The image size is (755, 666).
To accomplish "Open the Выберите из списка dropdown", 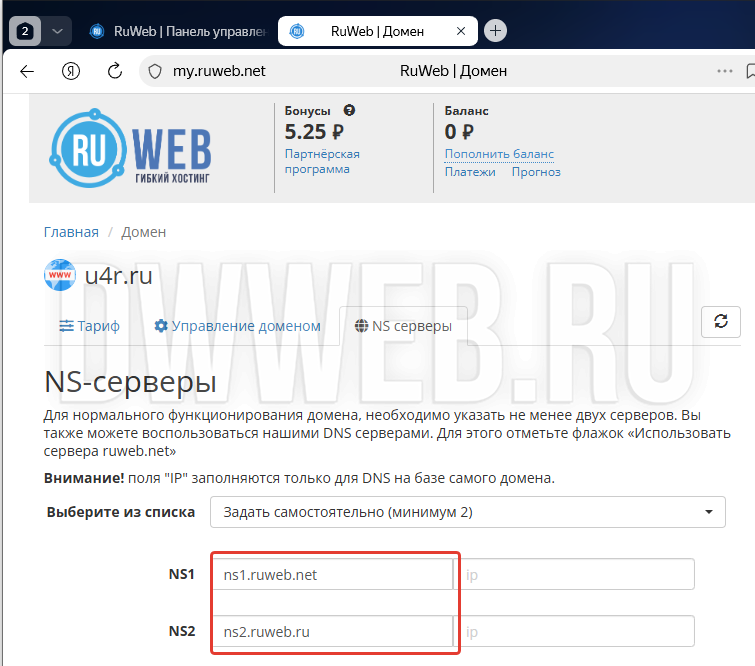I will pos(467,512).
